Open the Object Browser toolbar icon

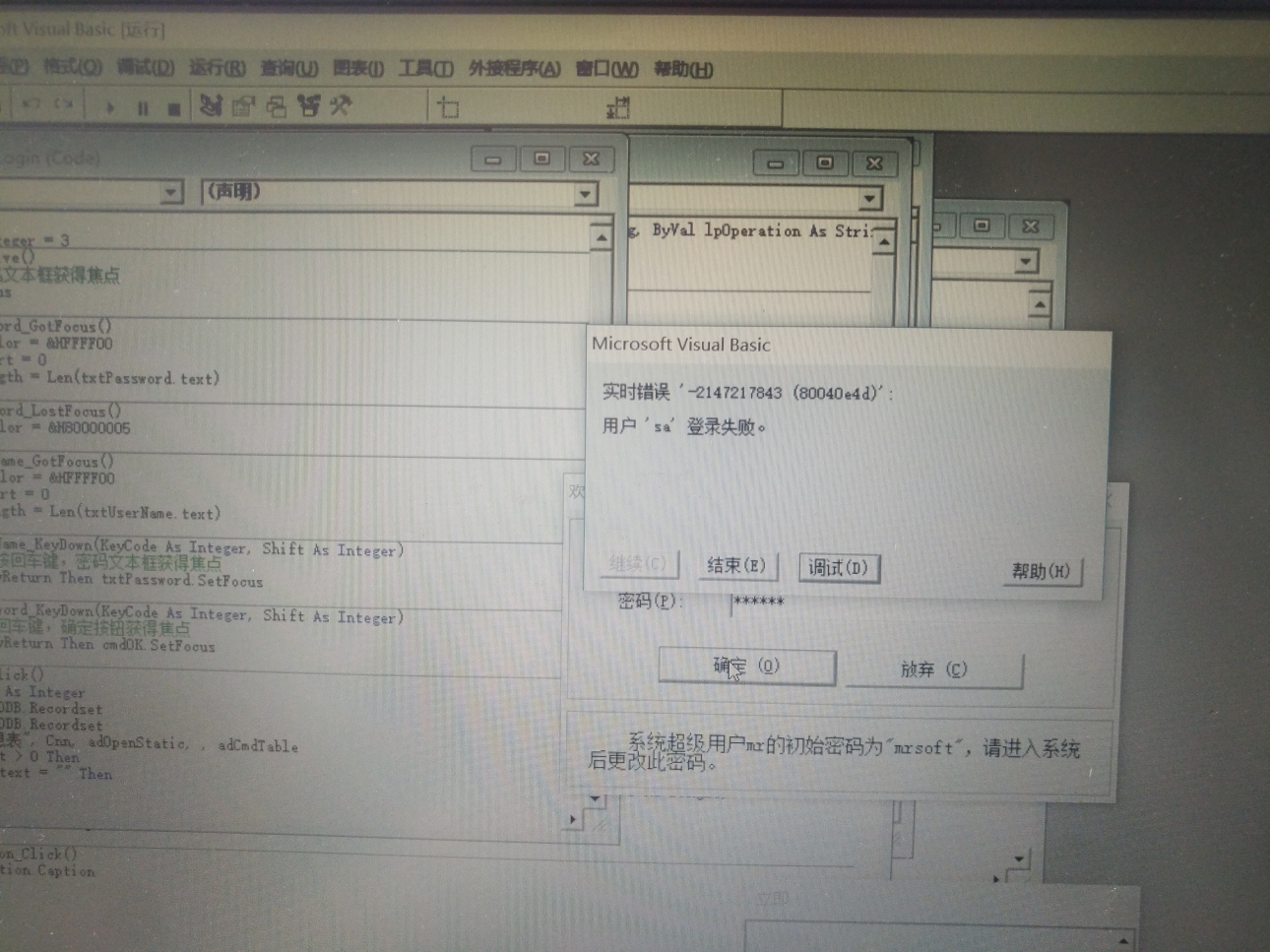click(x=309, y=105)
